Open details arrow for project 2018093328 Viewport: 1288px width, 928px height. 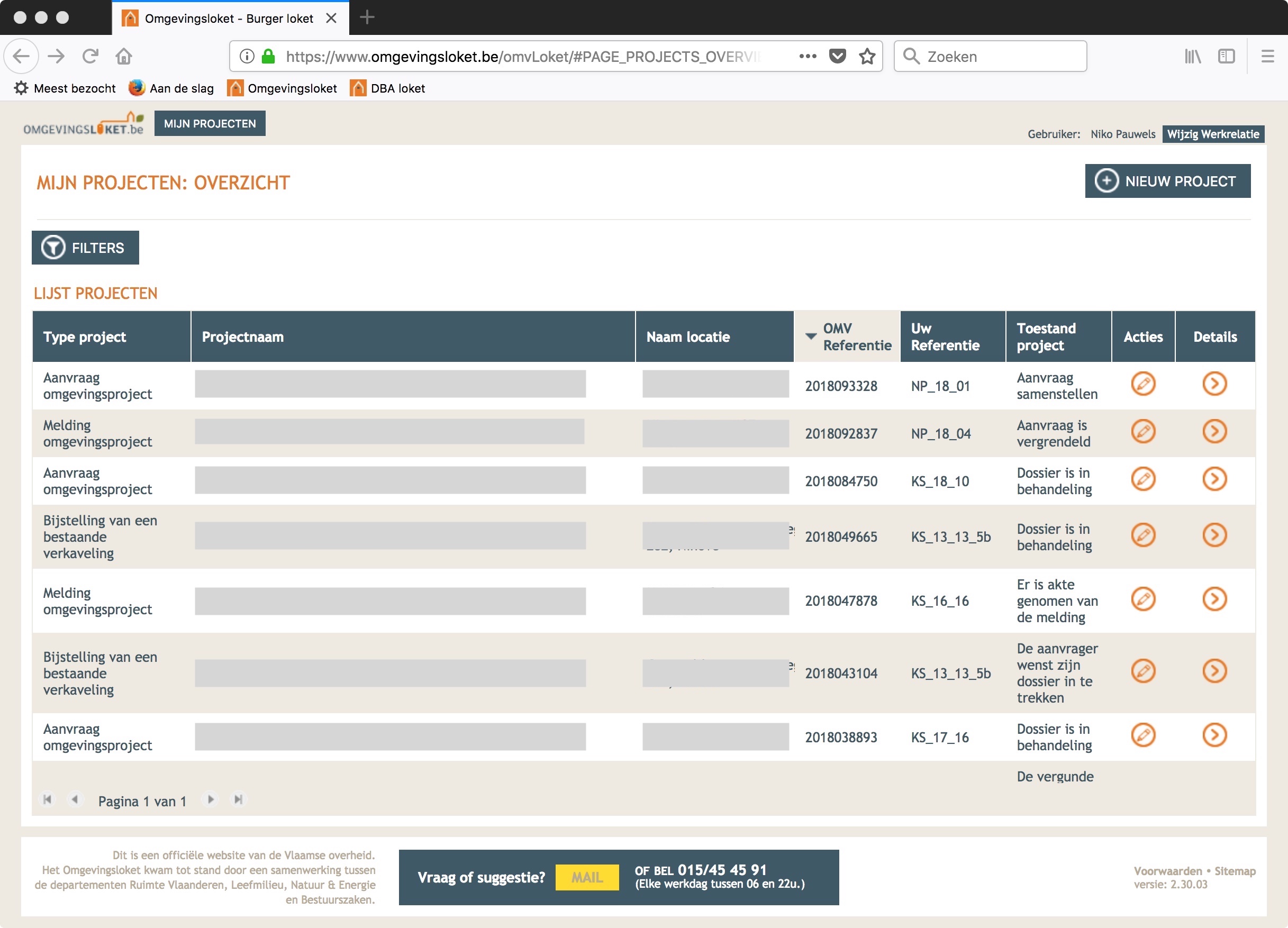1214,385
